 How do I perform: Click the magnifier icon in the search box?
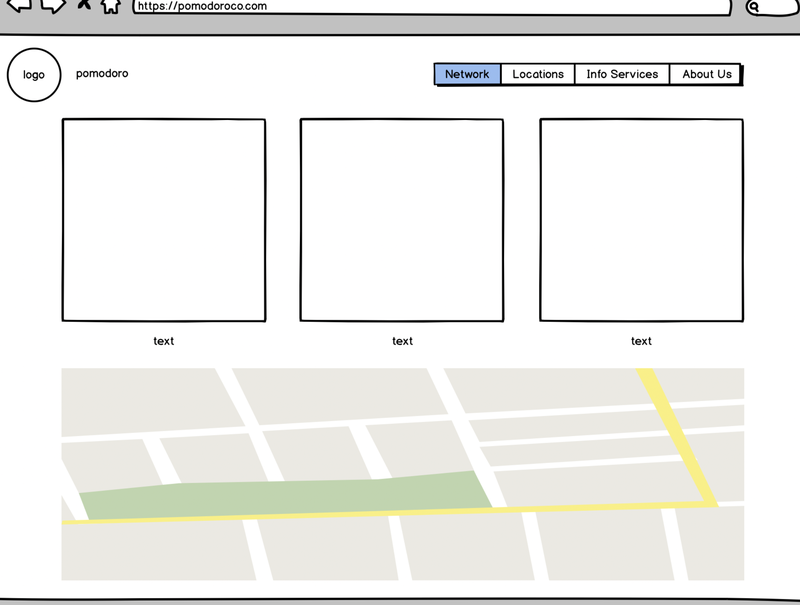(754, 8)
